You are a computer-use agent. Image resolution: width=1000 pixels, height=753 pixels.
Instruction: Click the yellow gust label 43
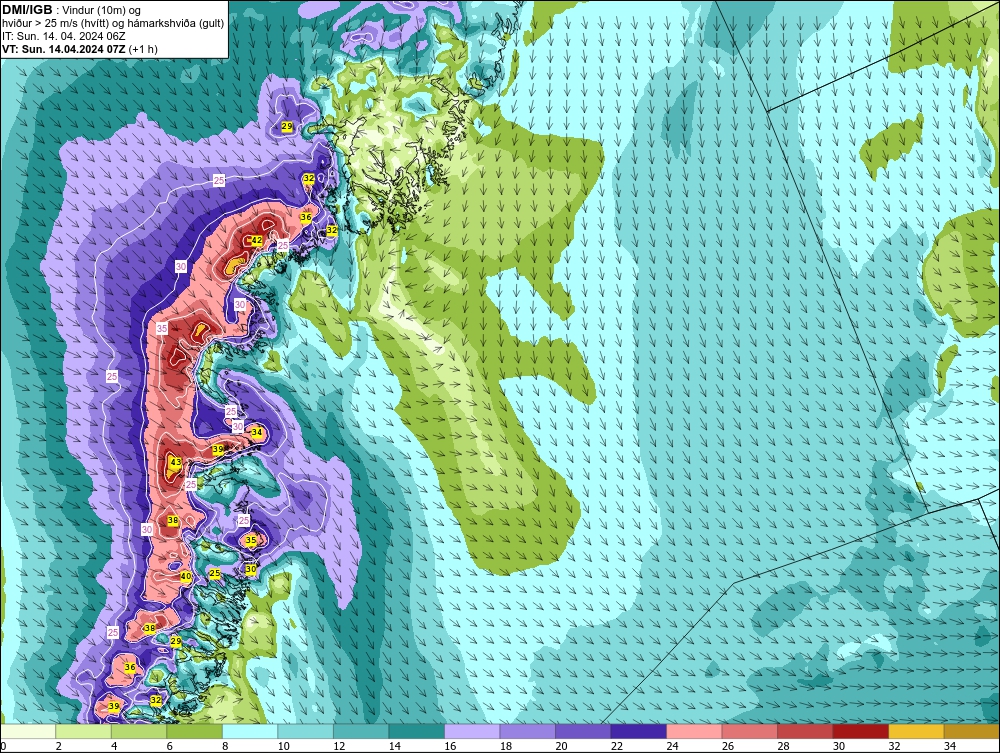(176, 462)
